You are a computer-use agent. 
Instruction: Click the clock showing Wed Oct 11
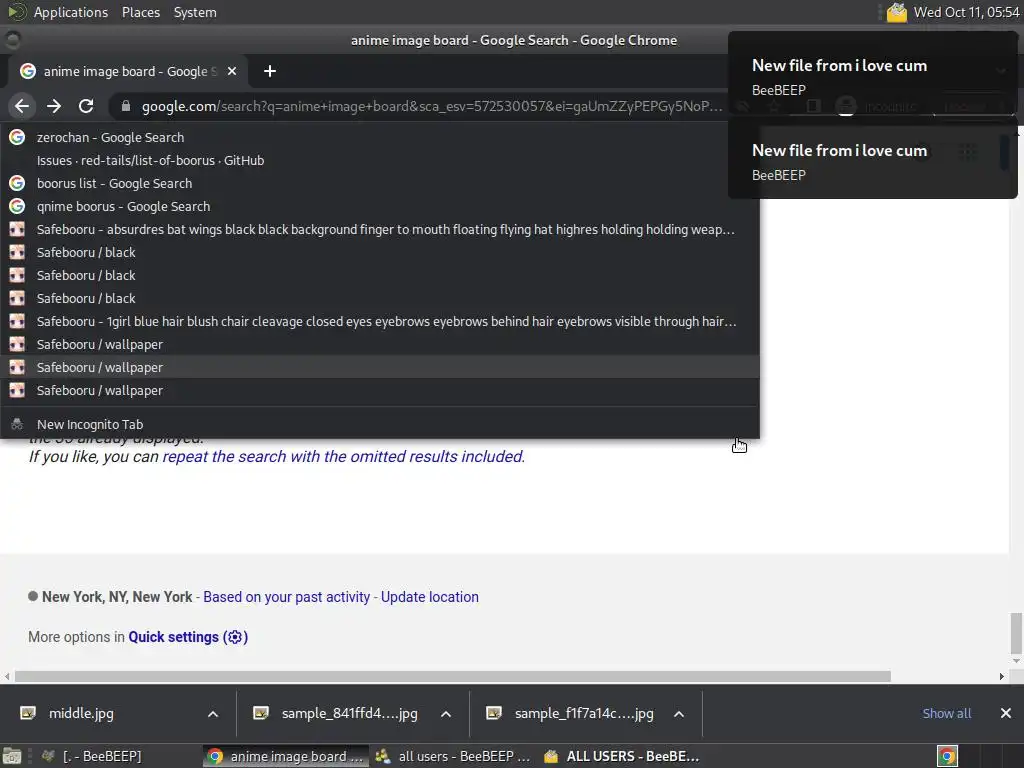(x=967, y=12)
